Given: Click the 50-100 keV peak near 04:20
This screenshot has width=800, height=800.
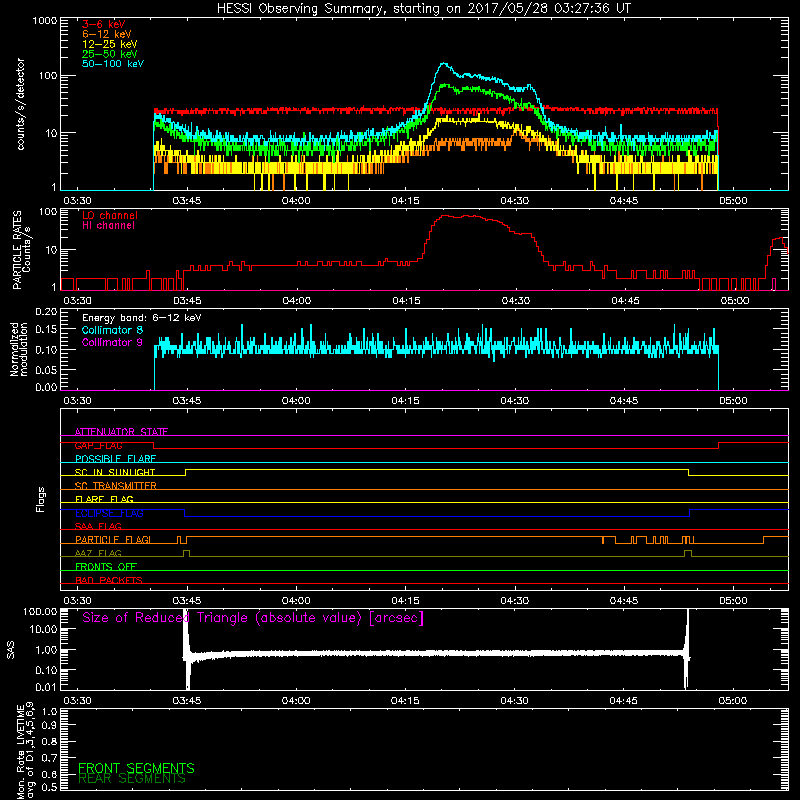Looking at the screenshot, I should pyautogui.click(x=444, y=64).
